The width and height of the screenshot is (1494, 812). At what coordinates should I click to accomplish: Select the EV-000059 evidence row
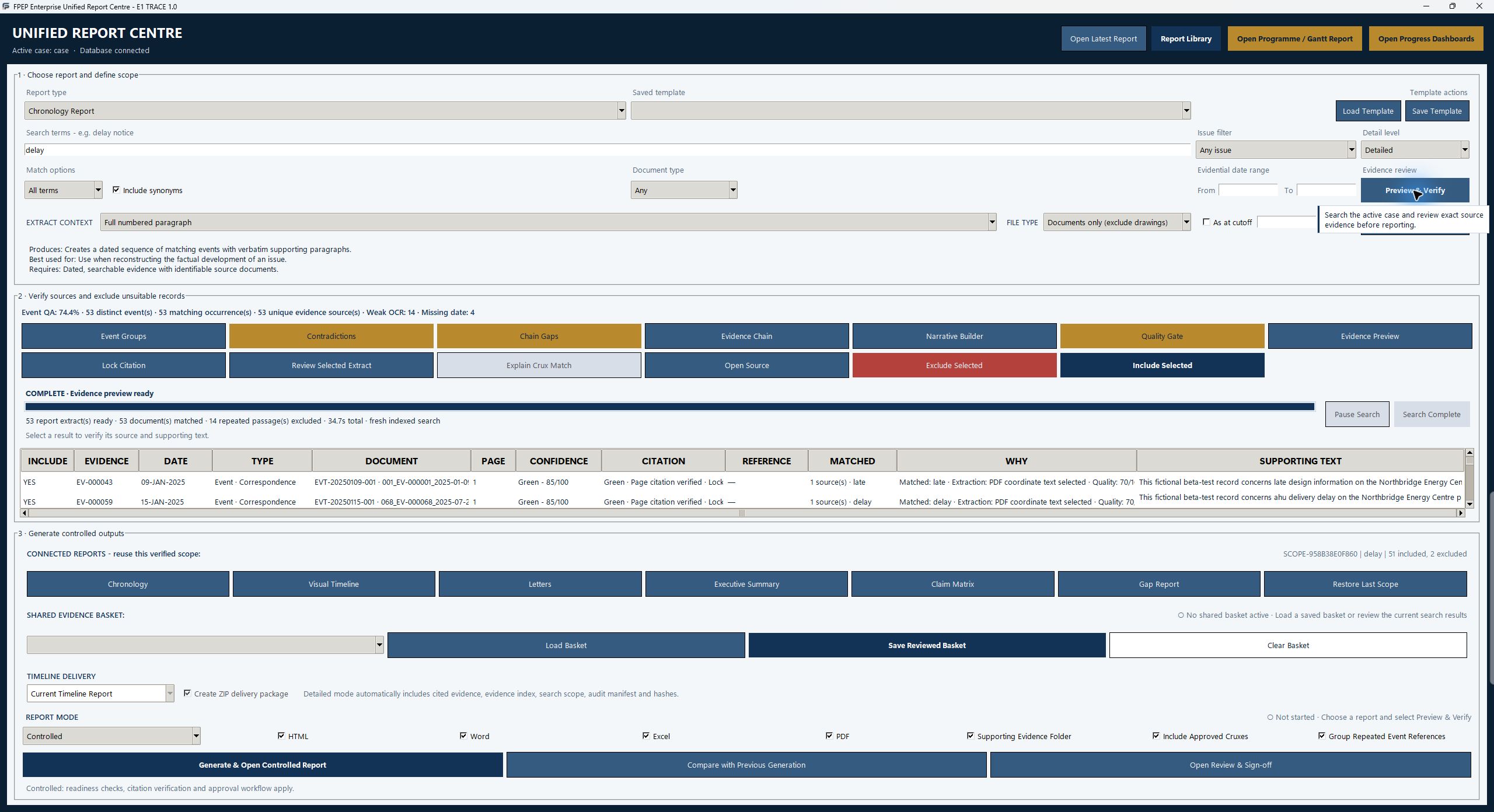(x=742, y=502)
